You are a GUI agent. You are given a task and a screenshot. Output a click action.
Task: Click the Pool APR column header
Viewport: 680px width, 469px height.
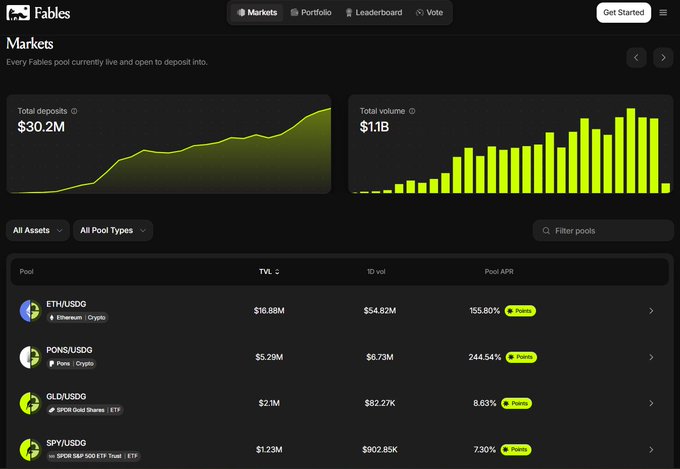[499, 272]
